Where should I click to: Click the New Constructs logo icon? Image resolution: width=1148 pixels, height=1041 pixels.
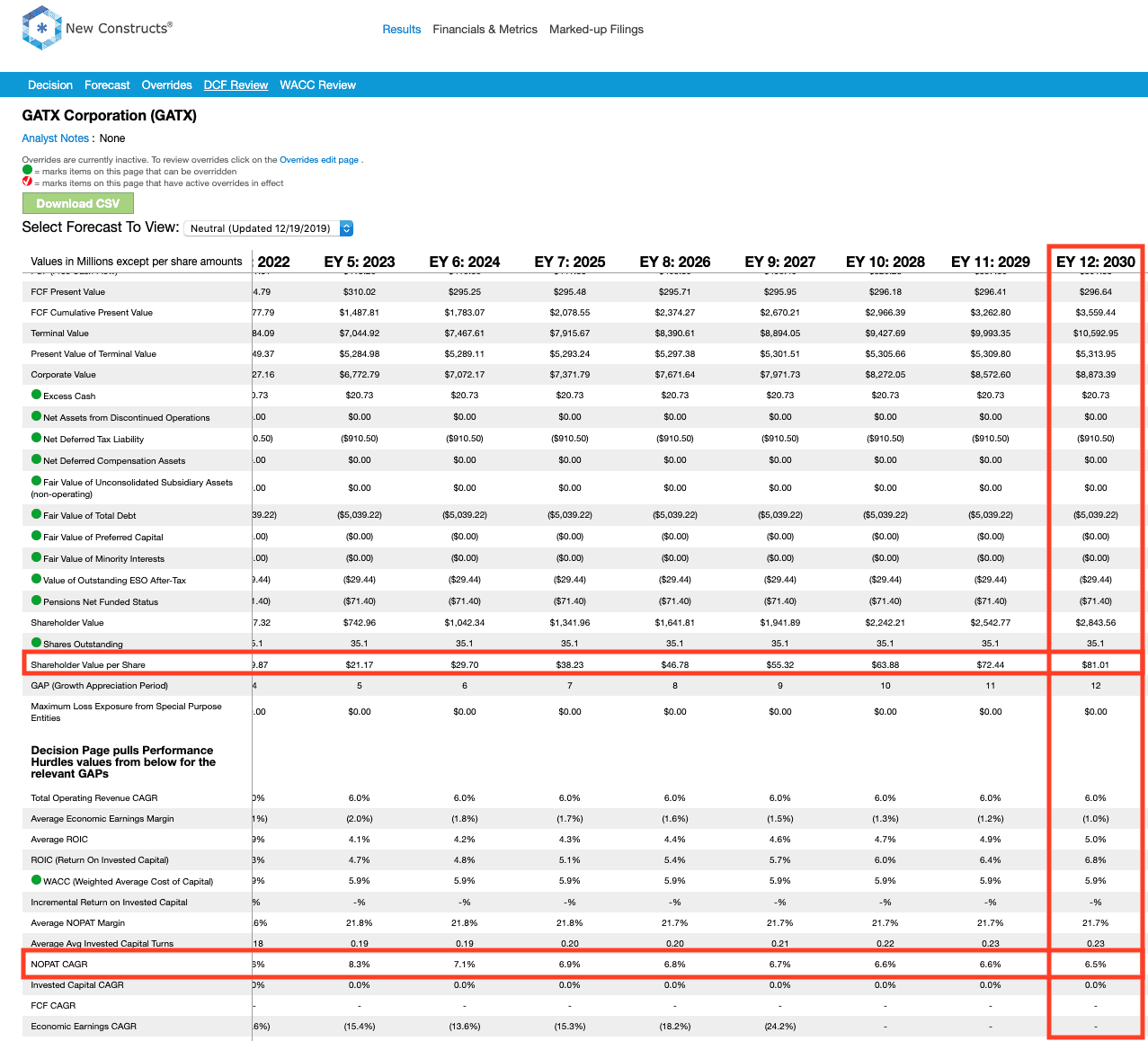pos(41,28)
